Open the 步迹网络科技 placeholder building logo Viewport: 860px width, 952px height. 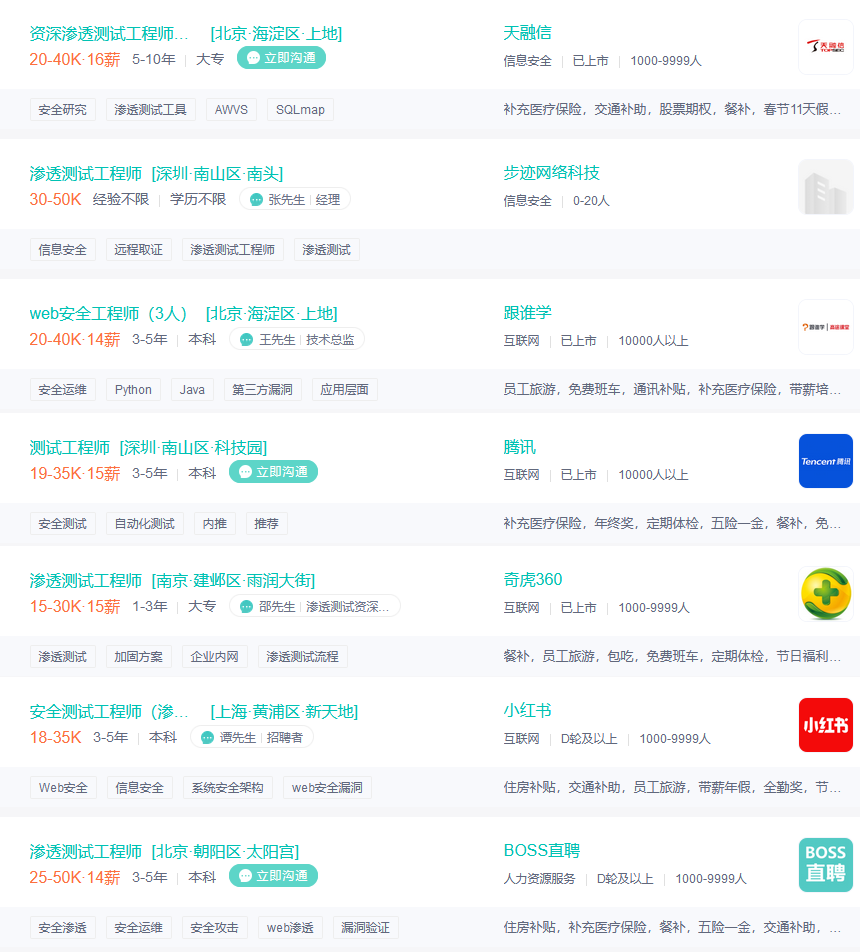825,187
